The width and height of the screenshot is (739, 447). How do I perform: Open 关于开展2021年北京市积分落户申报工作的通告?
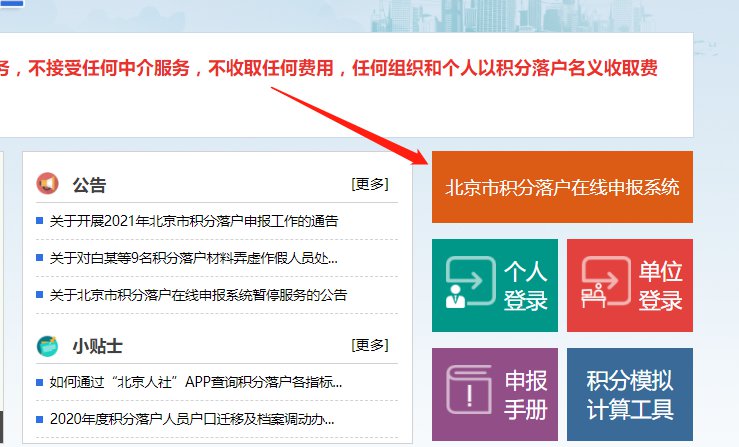[194, 221]
